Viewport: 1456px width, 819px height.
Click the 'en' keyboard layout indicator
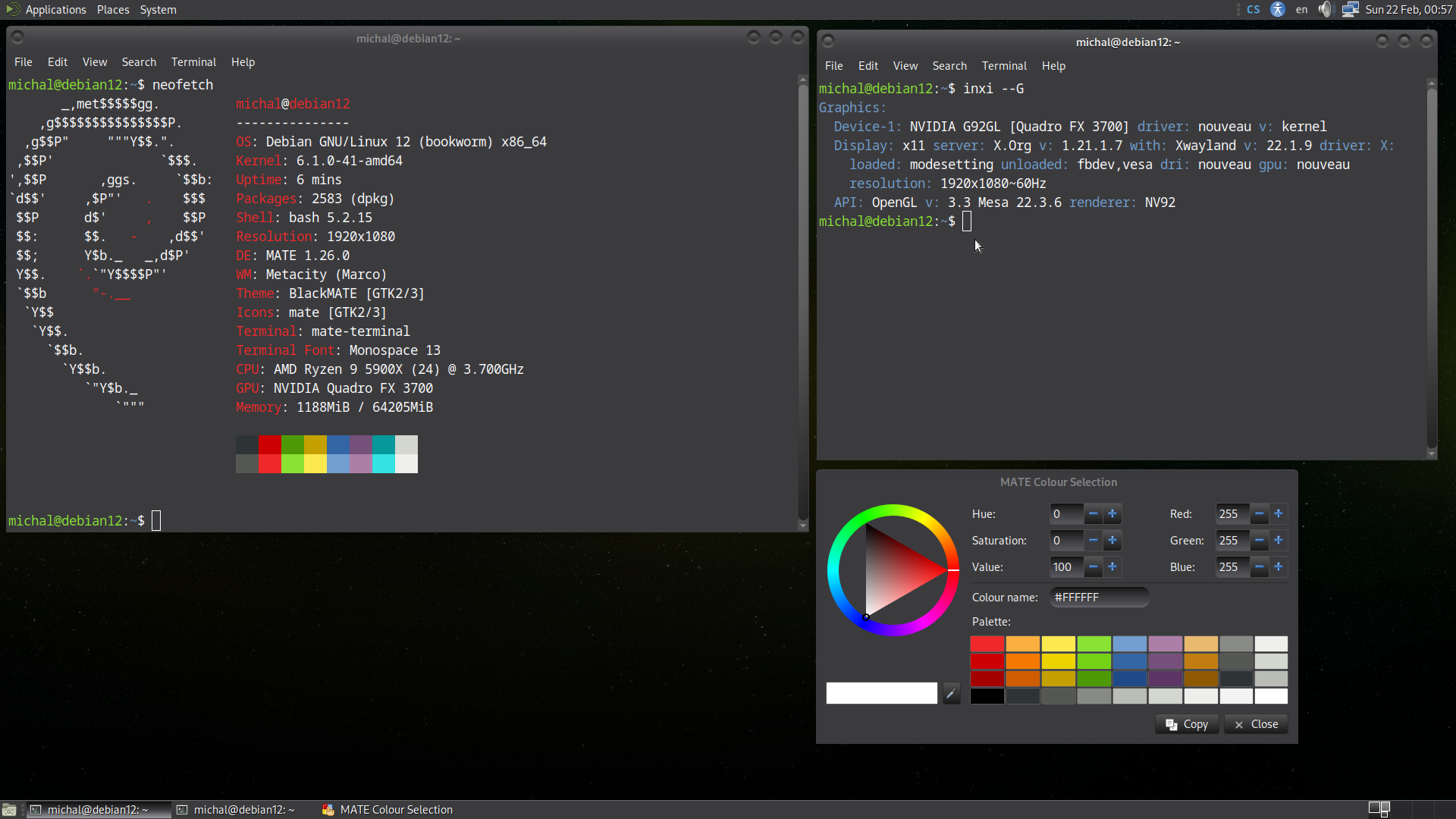pyautogui.click(x=1301, y=10)
